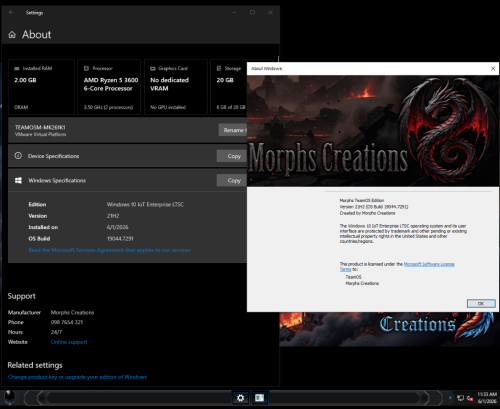Click the TEAMOSM-MK26IK1 device name
Image resolution: width=500 pixels, height=409 pixels.
click(40, 127)
